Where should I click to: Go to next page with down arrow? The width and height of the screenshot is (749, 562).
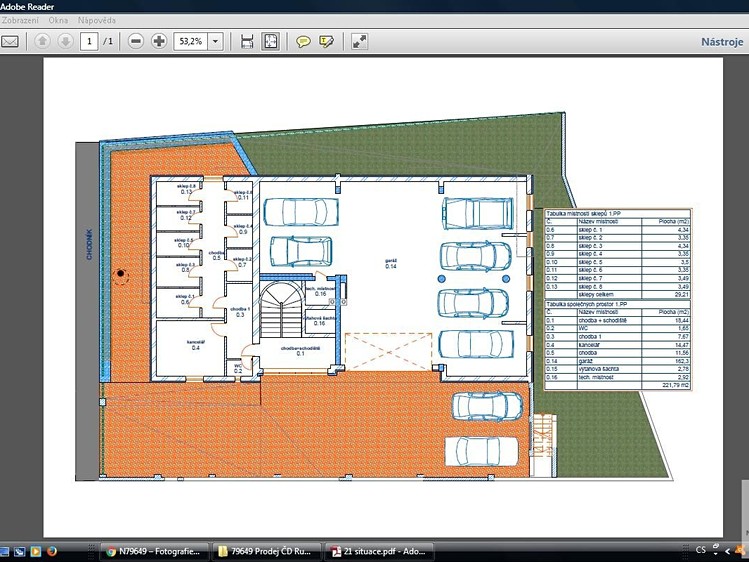pos(65,42)
